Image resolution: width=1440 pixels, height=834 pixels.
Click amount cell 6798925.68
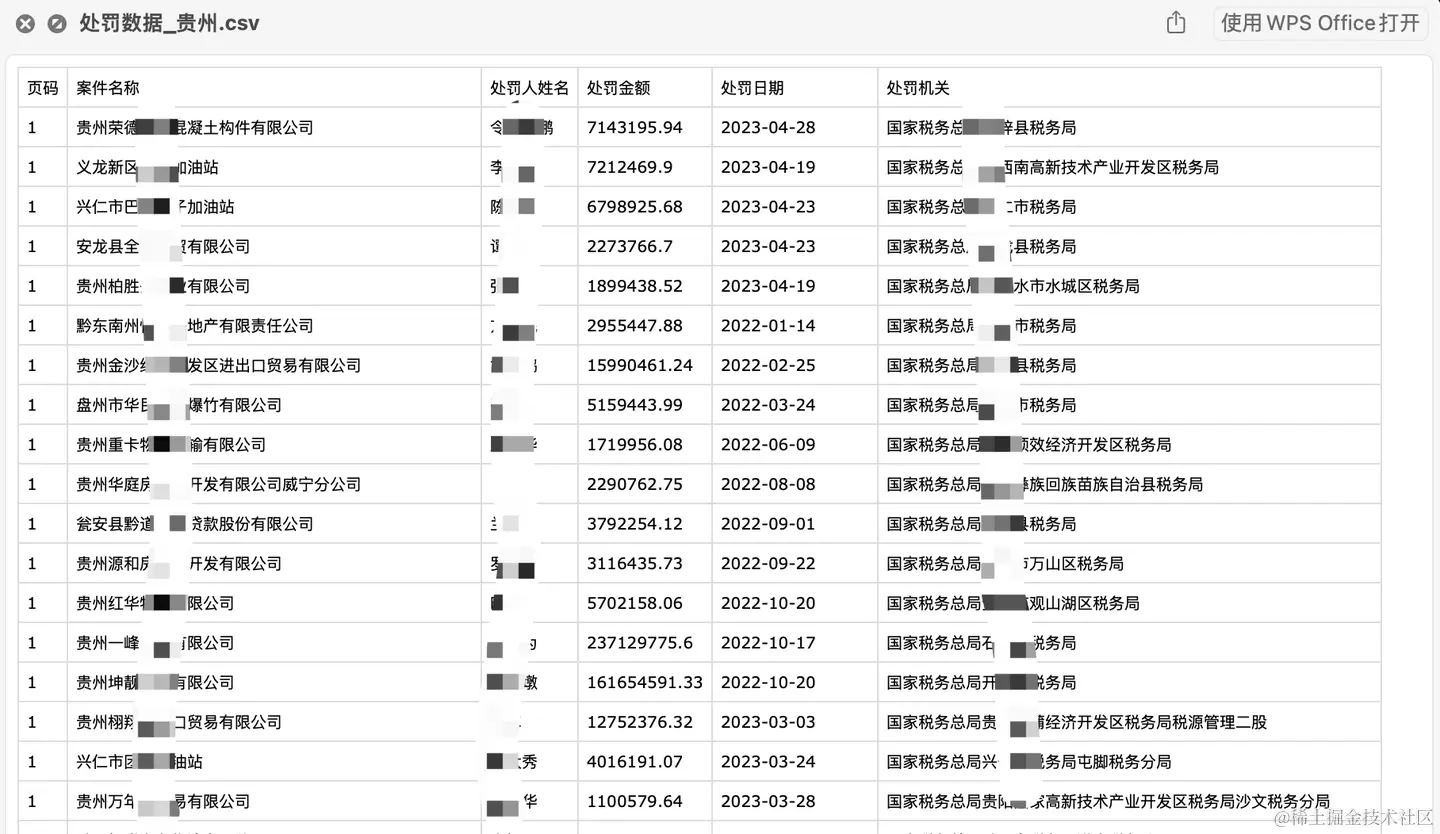[645, 207]
